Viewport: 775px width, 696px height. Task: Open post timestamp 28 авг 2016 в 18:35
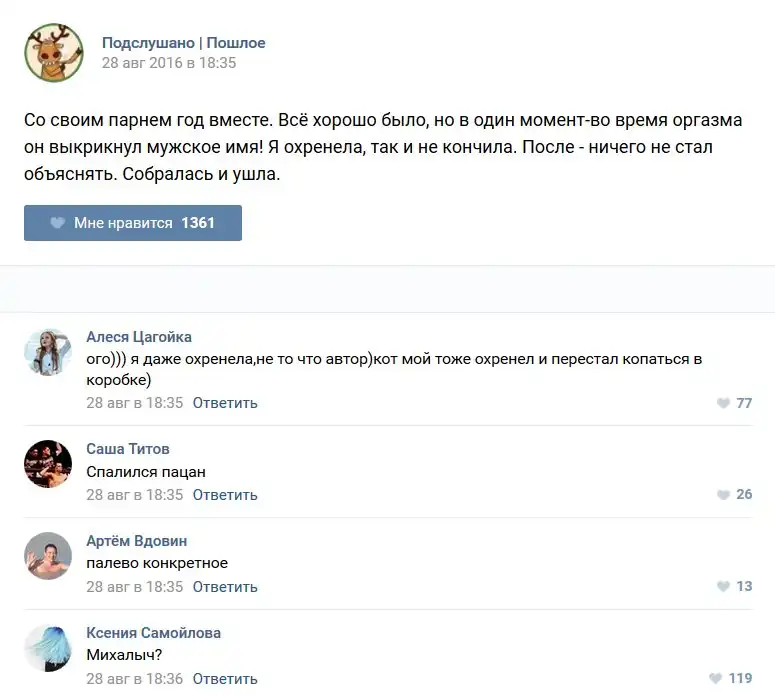pyautogui.click(x=168, y=63)
